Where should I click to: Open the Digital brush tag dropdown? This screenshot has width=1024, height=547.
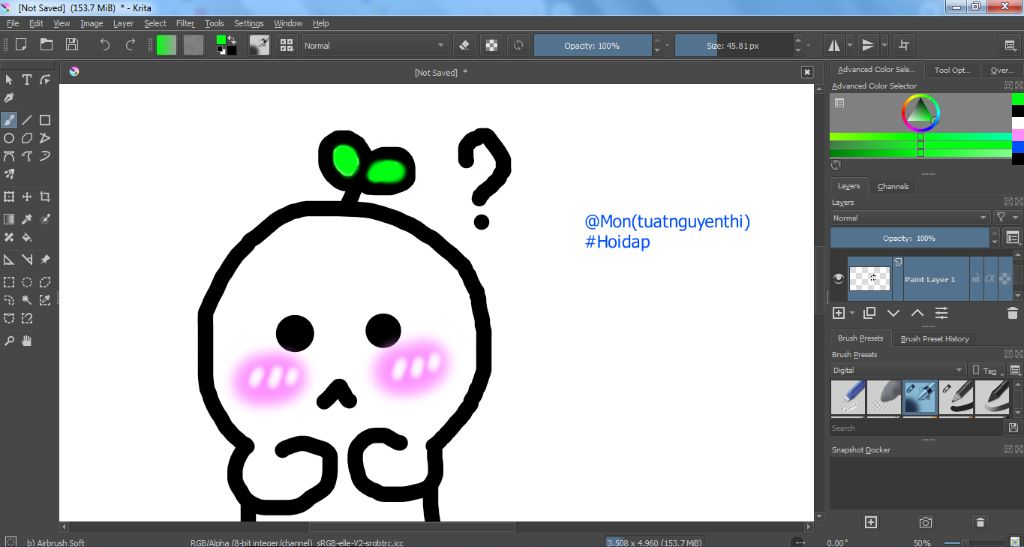(898, 370)
